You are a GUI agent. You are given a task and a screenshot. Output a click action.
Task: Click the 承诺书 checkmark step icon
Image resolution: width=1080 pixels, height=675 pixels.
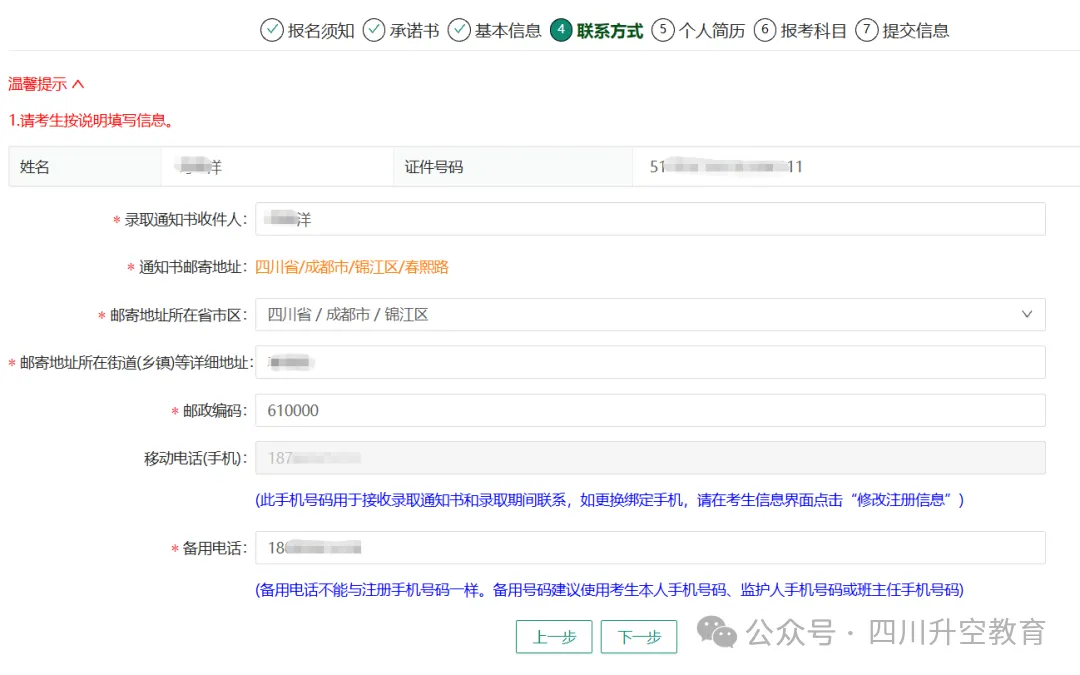point(373,30)
